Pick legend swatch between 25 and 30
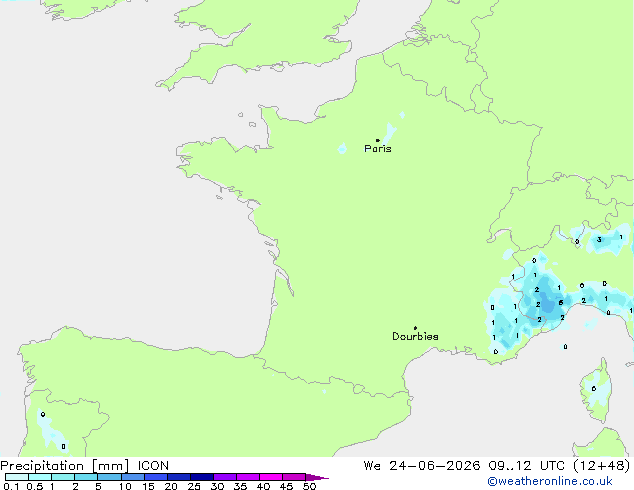This screenshot has width=634, height=490. tap(202, 477)
